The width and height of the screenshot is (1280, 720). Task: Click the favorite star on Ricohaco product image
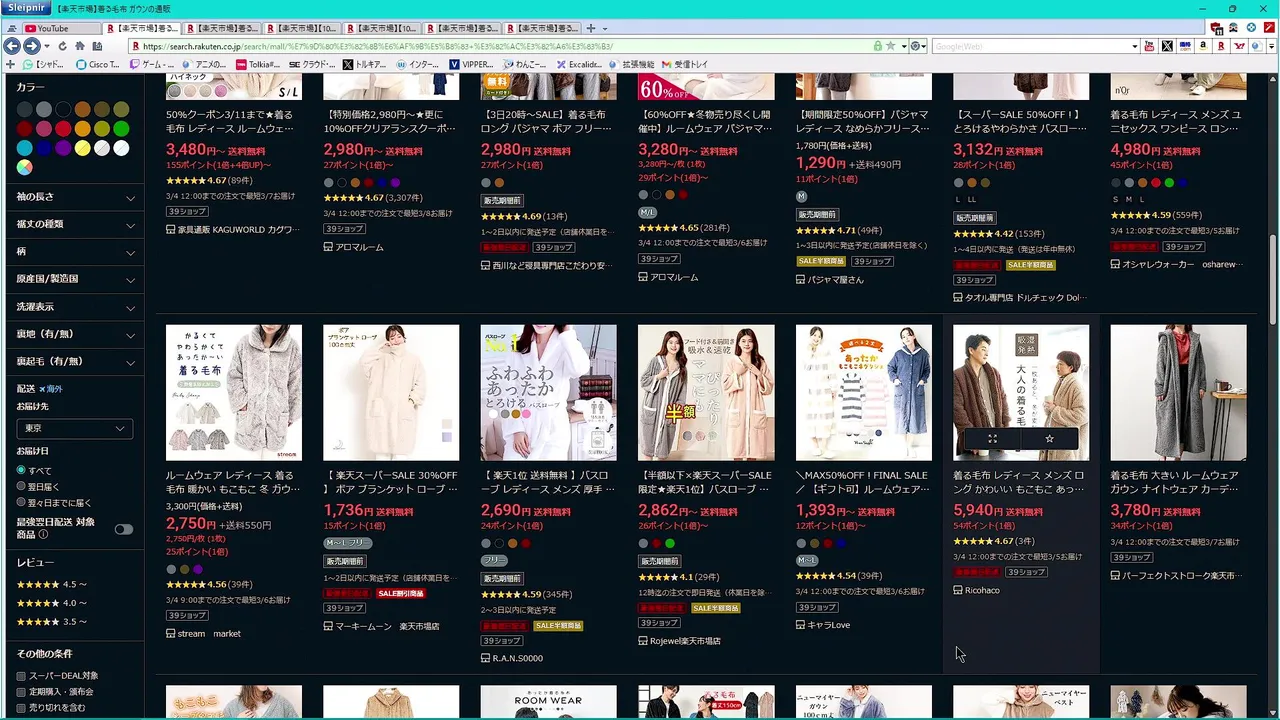pyautogui.click(x=1049, y=438)
